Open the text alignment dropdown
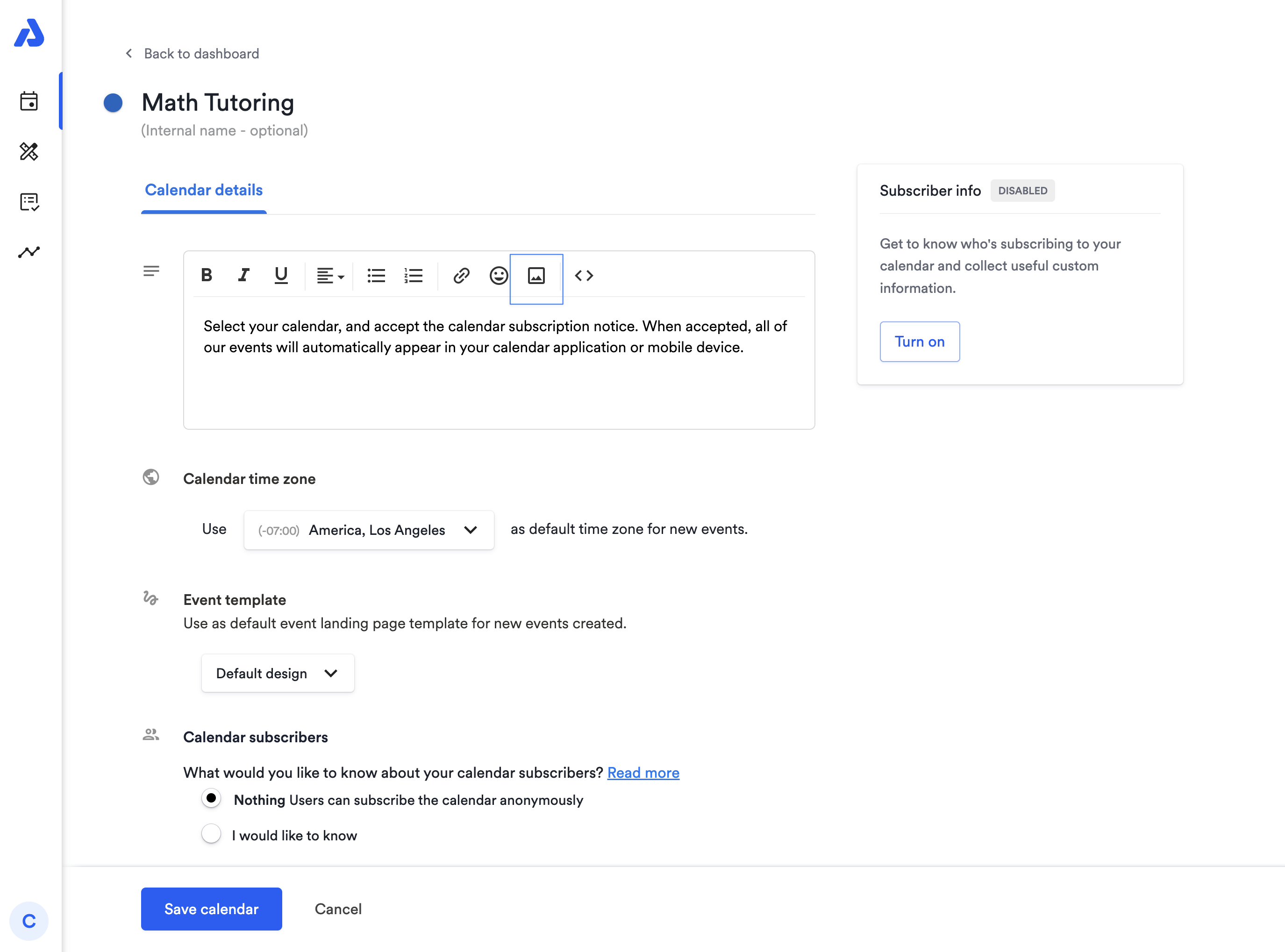This screenshot has width=1285, height=952. pos(330,276)
